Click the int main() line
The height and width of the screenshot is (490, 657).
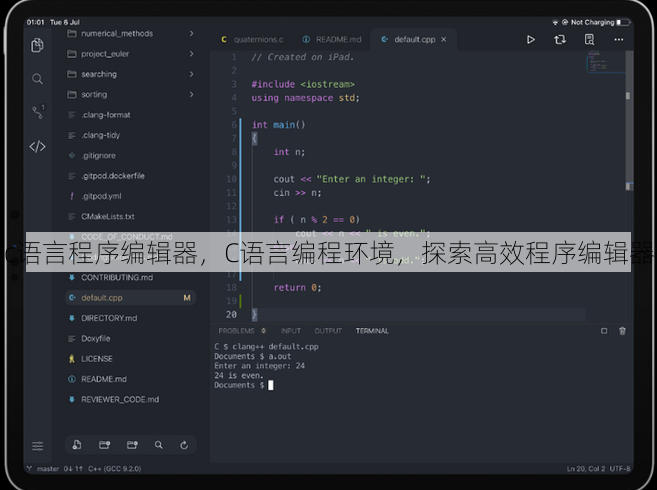click(279, 125)
